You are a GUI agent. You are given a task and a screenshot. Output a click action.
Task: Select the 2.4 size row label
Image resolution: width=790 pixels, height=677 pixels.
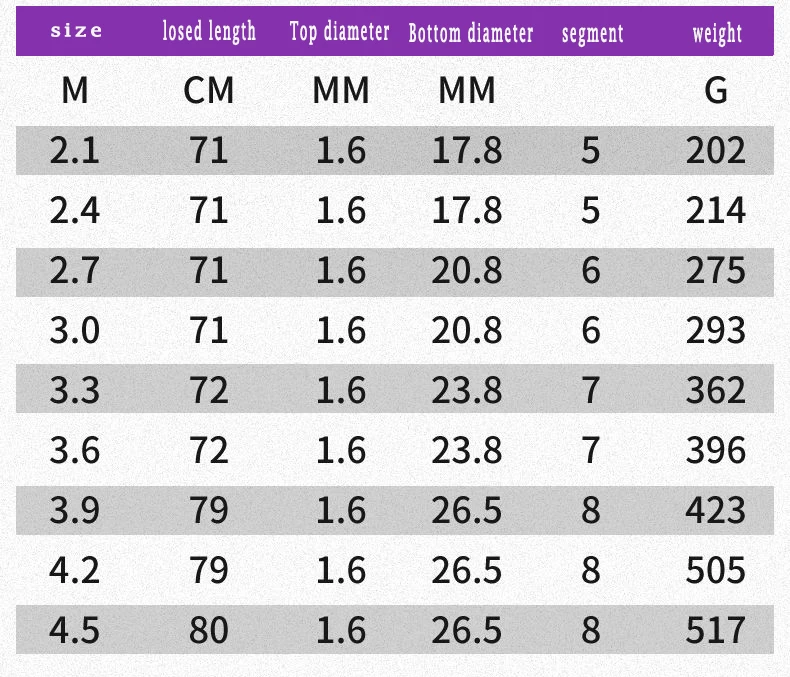[x=75, y=210]
